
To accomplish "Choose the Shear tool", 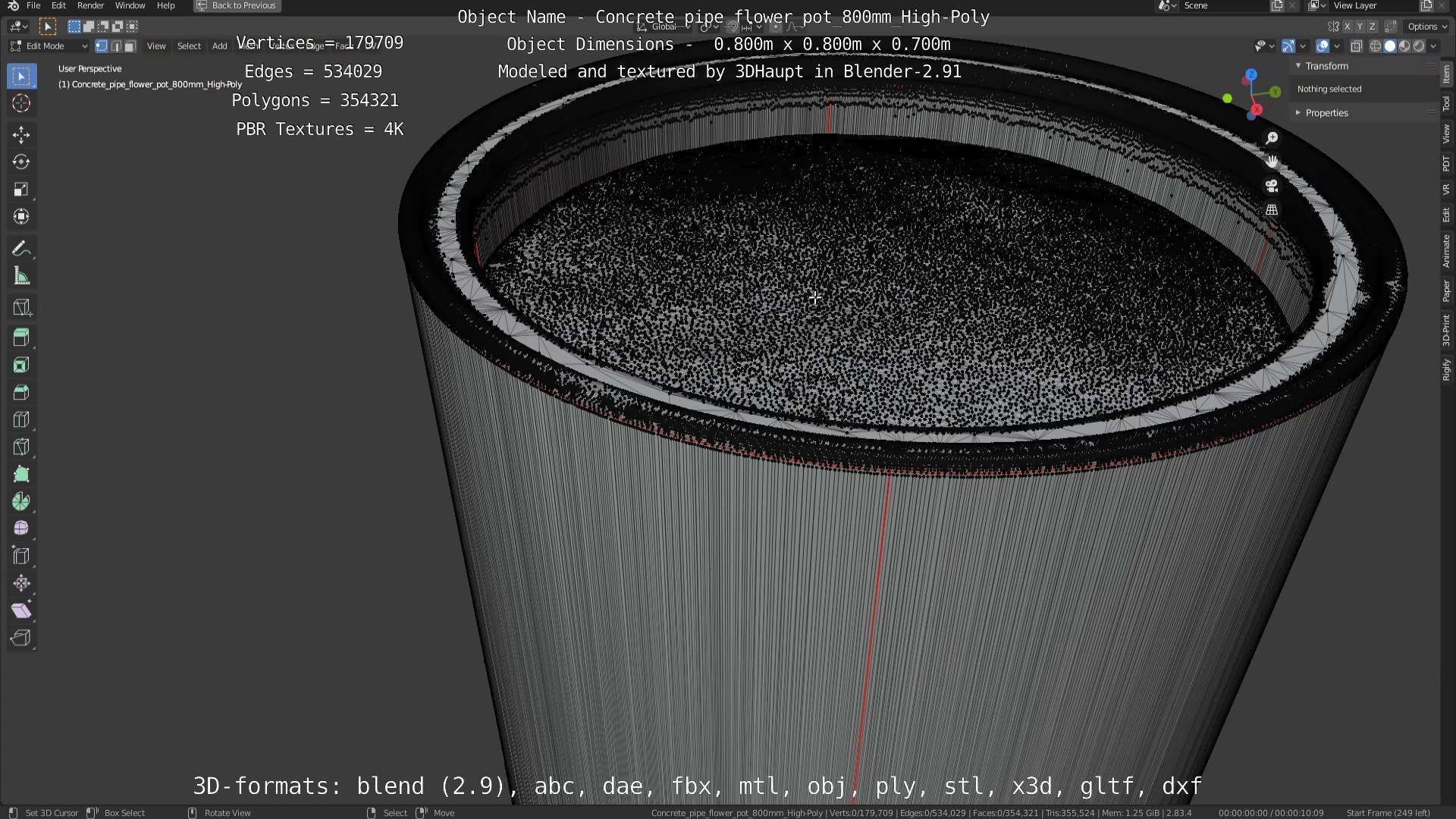I will click(21, 610).
